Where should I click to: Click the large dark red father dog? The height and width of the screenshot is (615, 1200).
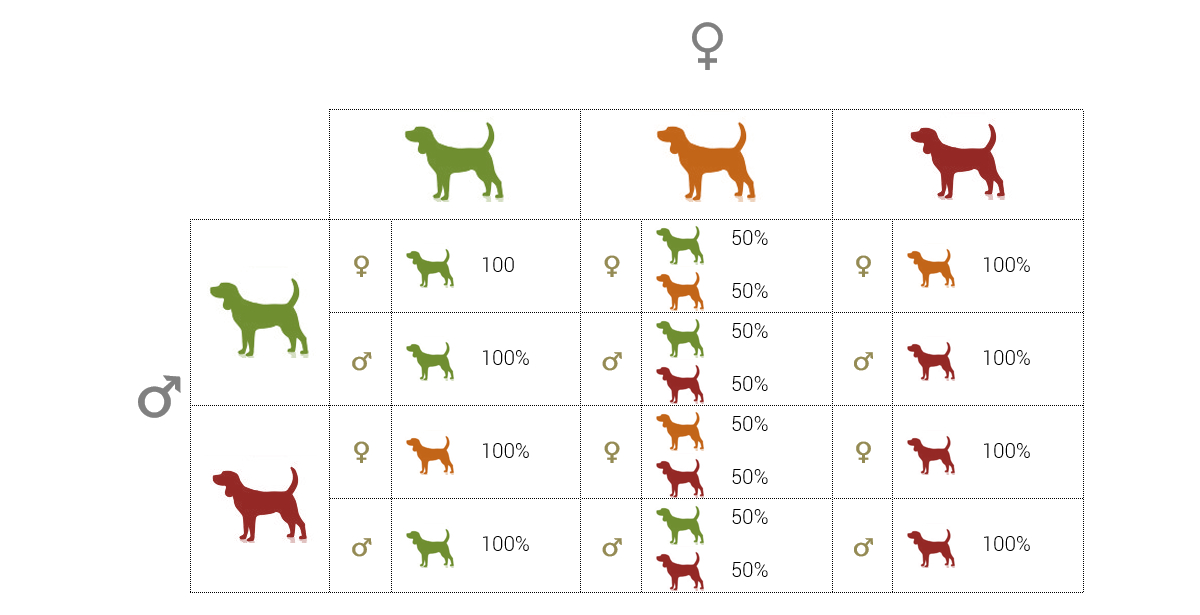click(x=259, y=503)
